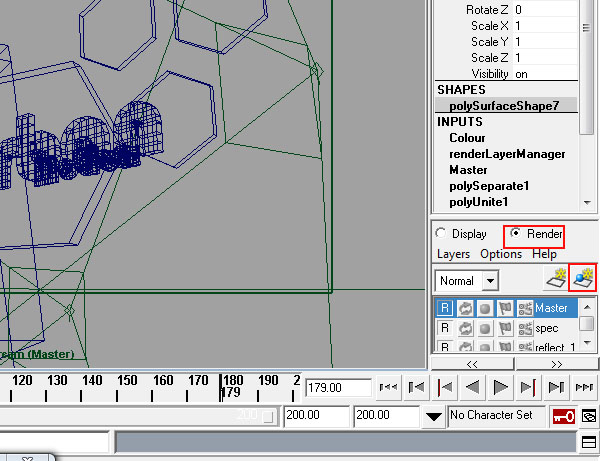
Task: Click the Visibility on value
Action: tap(545, 73)
